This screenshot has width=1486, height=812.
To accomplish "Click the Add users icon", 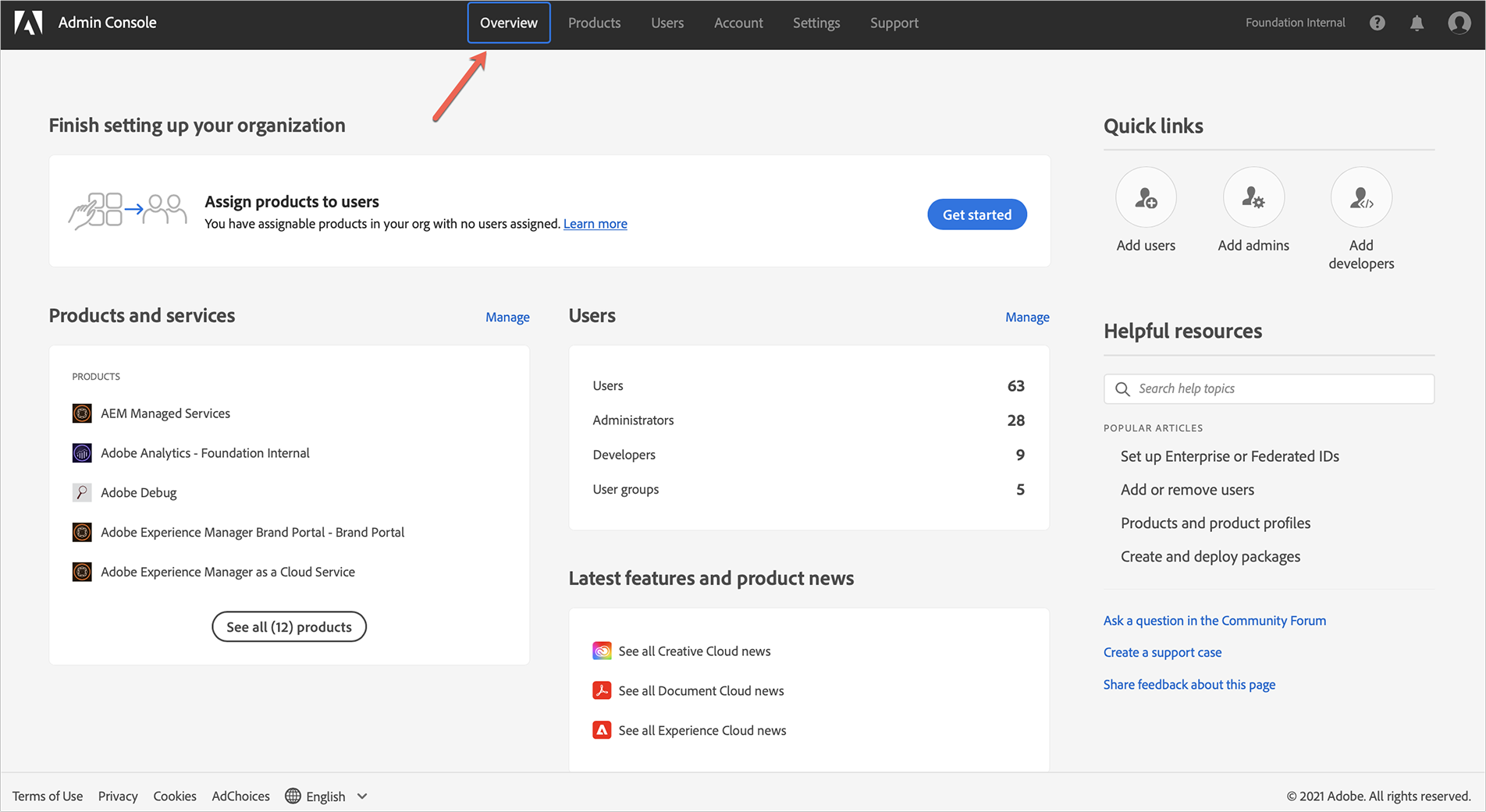I will pos(1146,197).
